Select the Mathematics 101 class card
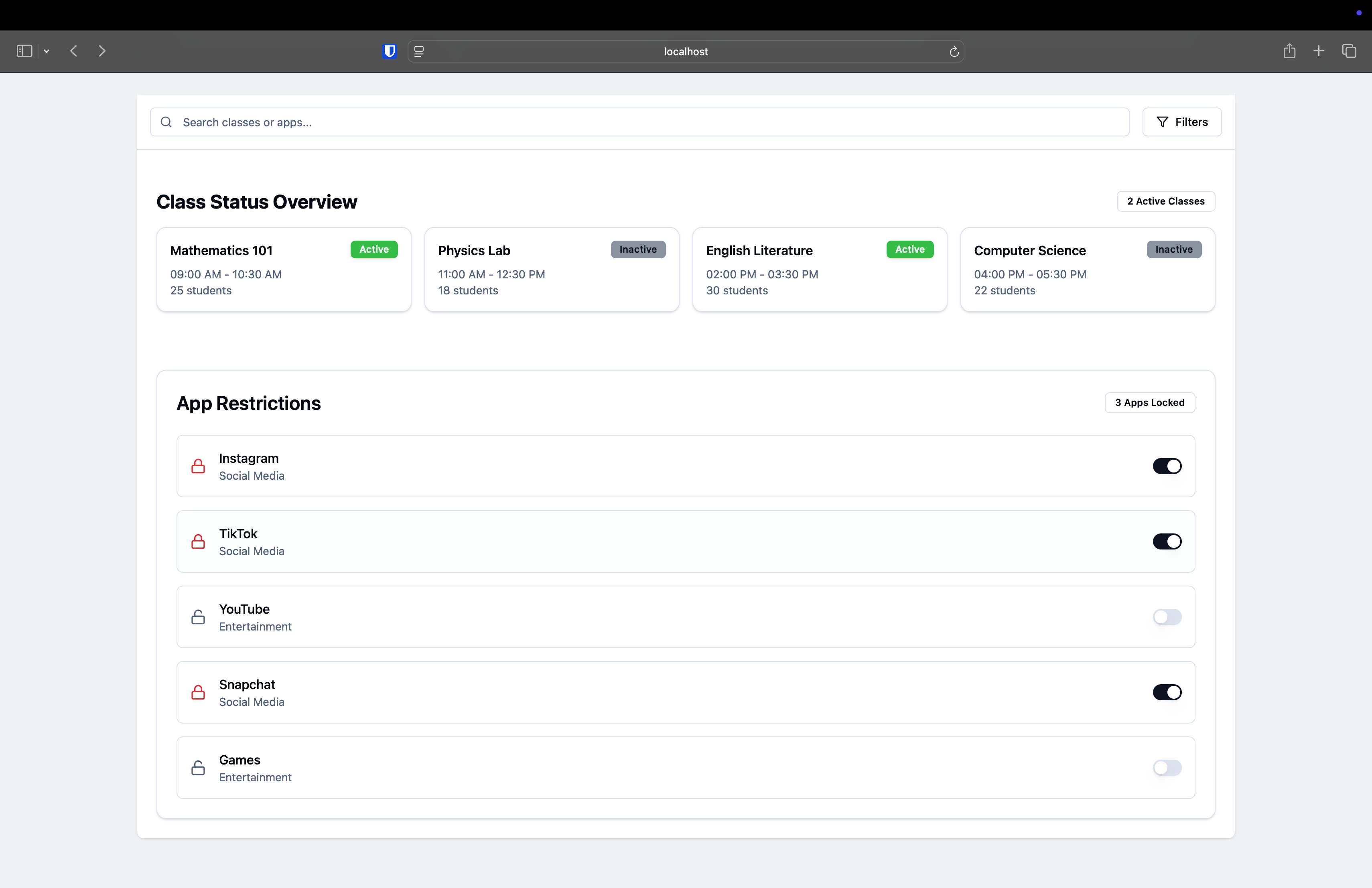The height and width of the screenshot is (888, 1372). coord(284,270)
